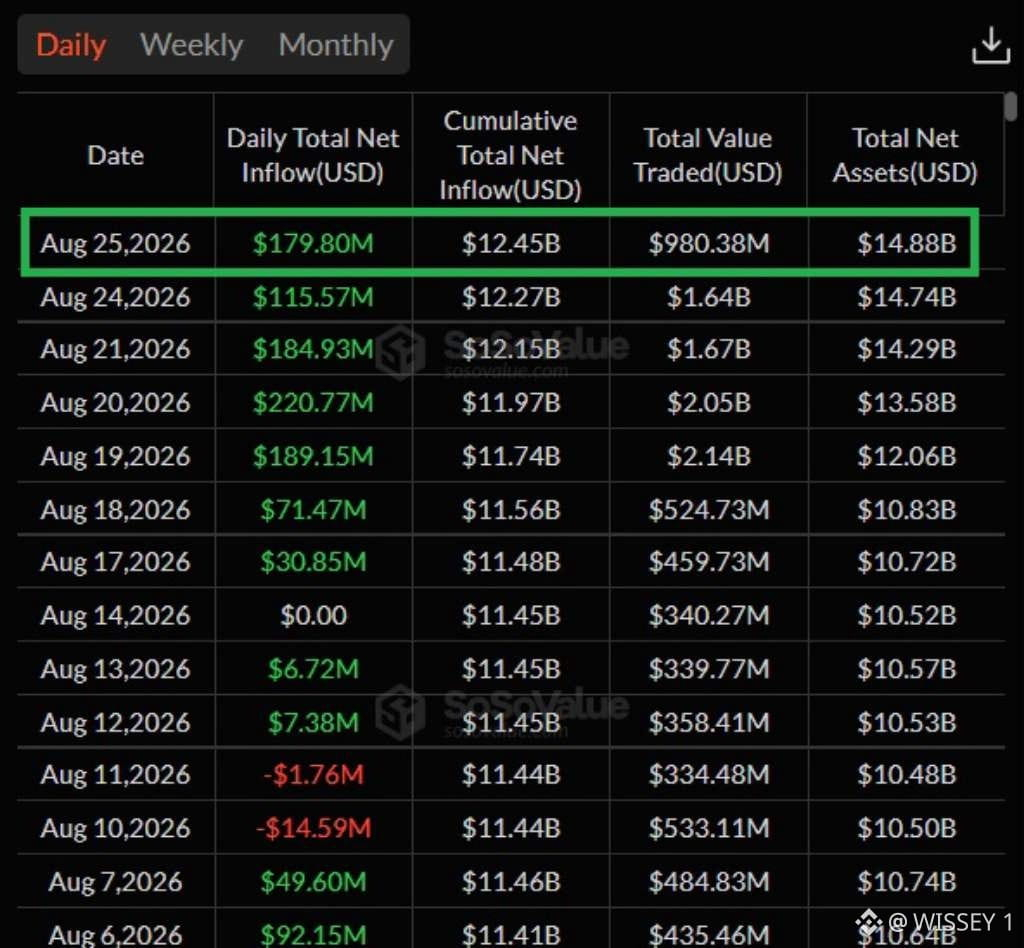Switch to the Daily tab

71,45
